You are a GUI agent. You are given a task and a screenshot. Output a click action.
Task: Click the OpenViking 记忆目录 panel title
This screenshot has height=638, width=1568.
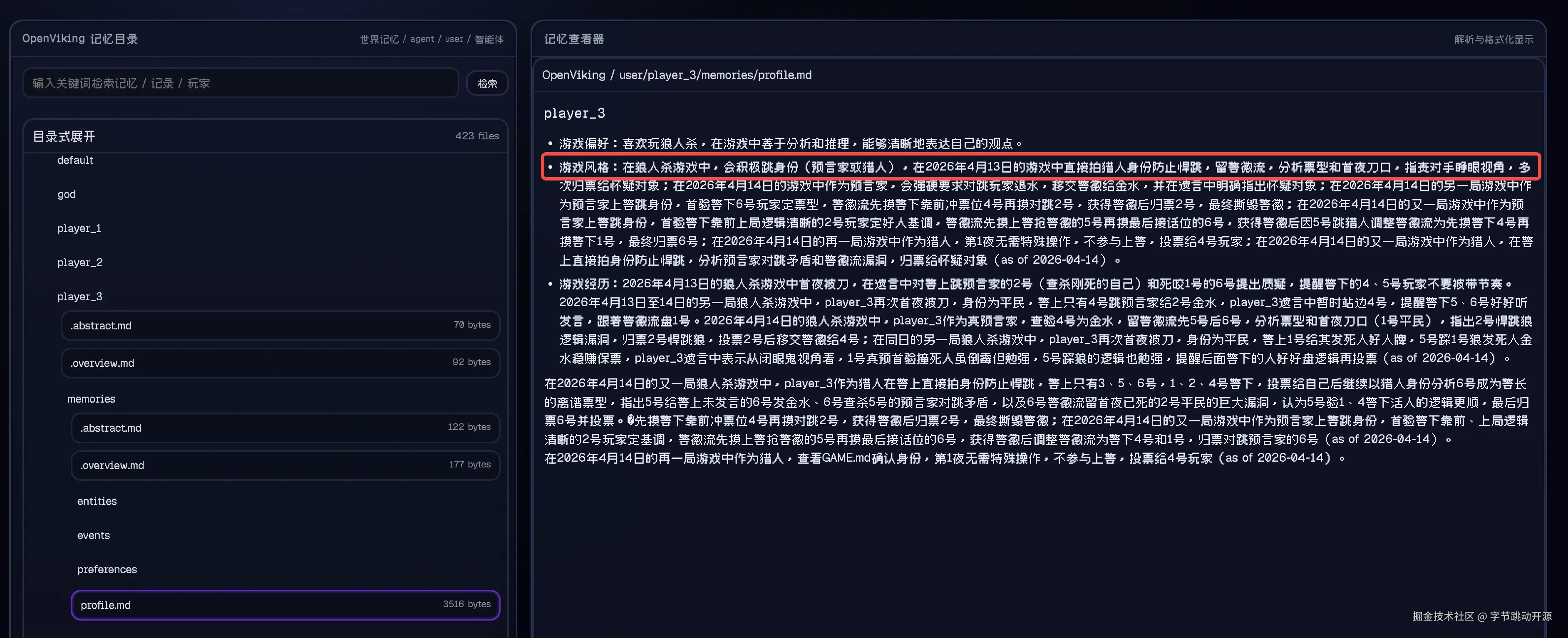click(80, 38)
